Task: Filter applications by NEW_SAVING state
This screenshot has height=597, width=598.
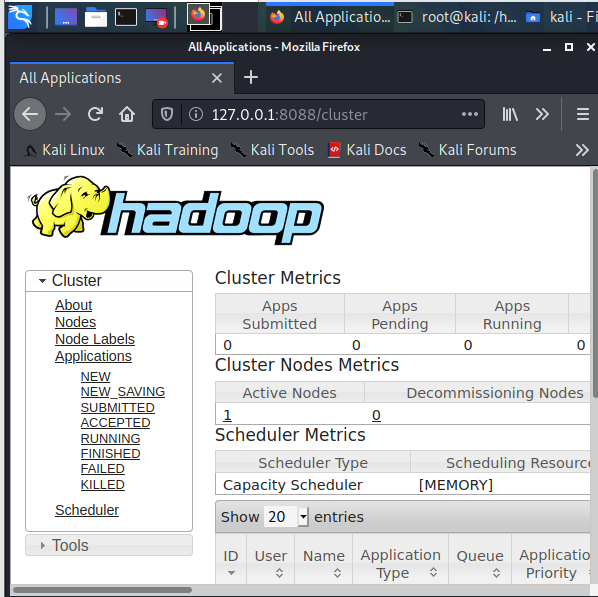Action: pos(123,392)
